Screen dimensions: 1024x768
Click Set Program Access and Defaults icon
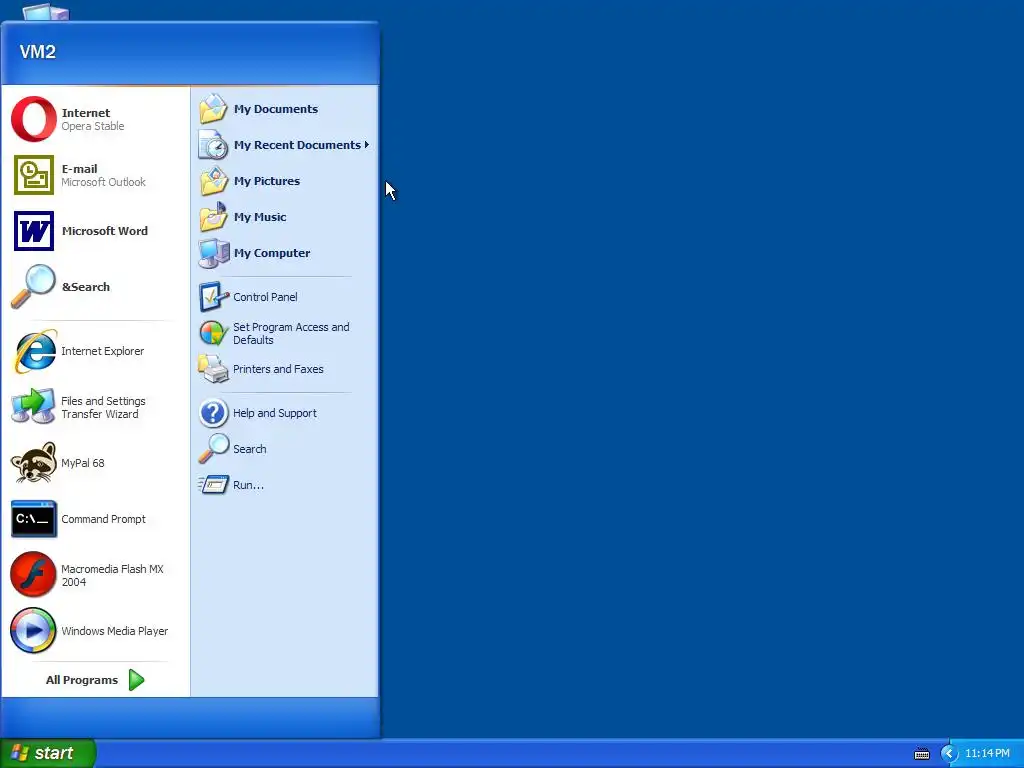214,333
